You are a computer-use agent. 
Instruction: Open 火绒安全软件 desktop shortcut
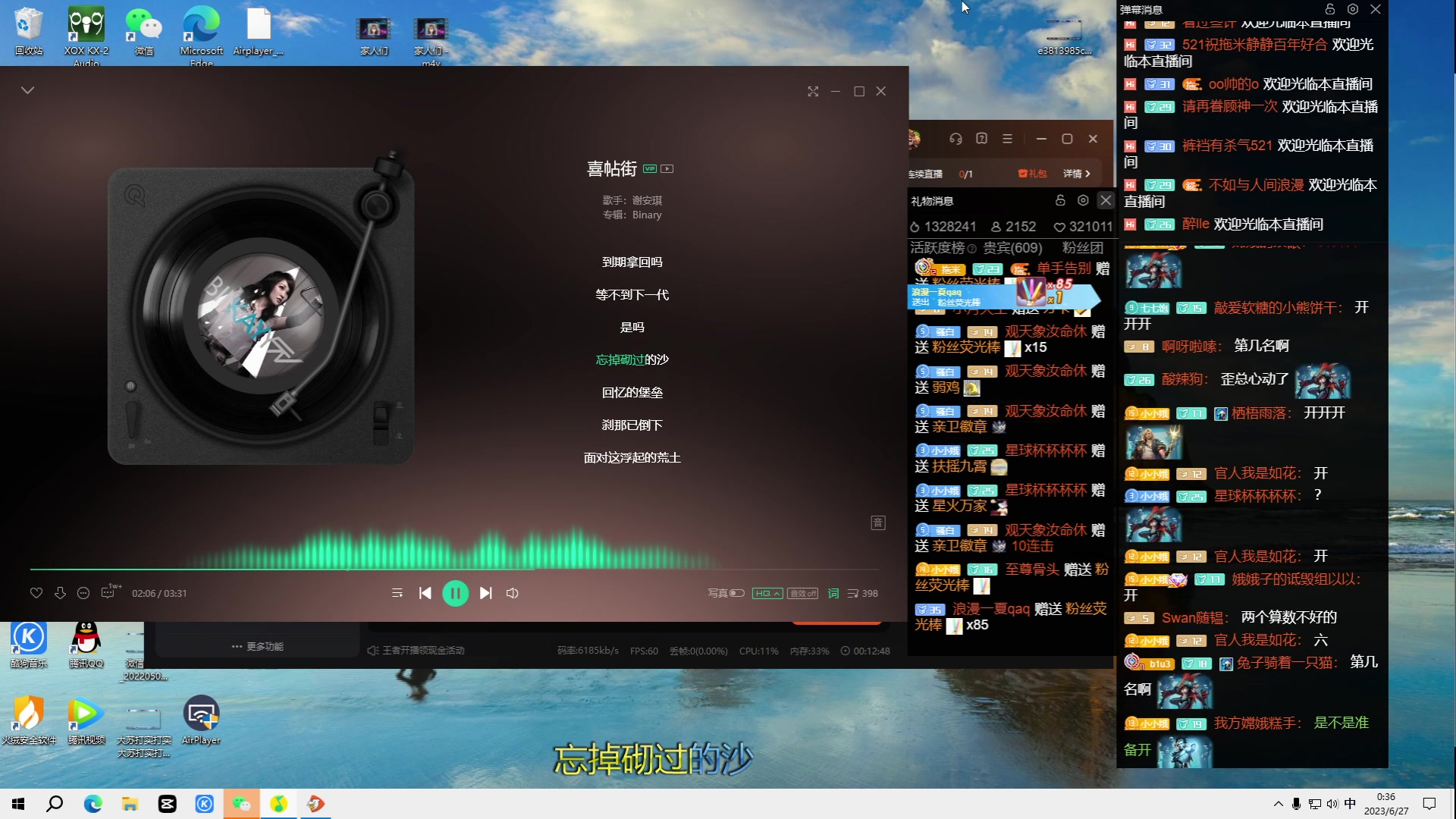pyautogui.click(x=29, y=720)
